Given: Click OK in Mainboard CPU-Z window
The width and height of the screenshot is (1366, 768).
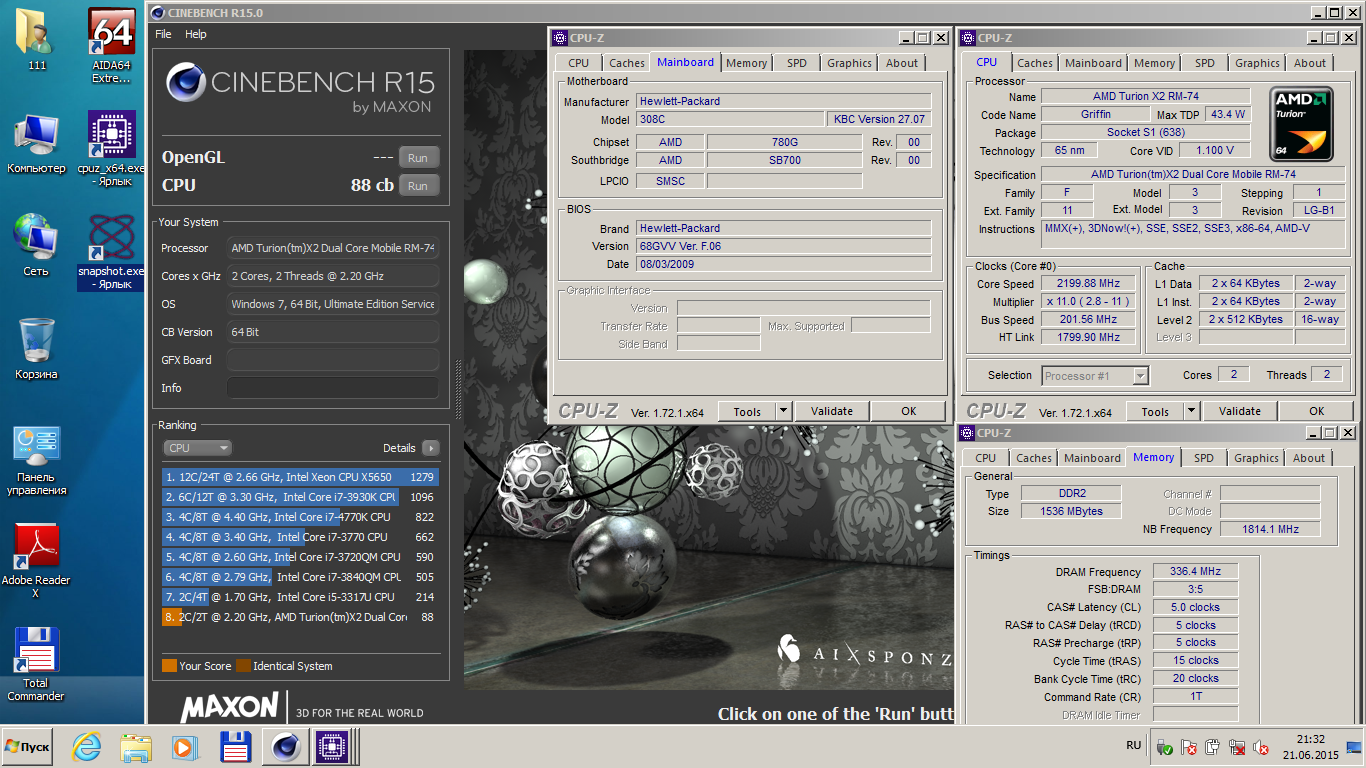Looking at the screenshot, I should tap(908, 411).
